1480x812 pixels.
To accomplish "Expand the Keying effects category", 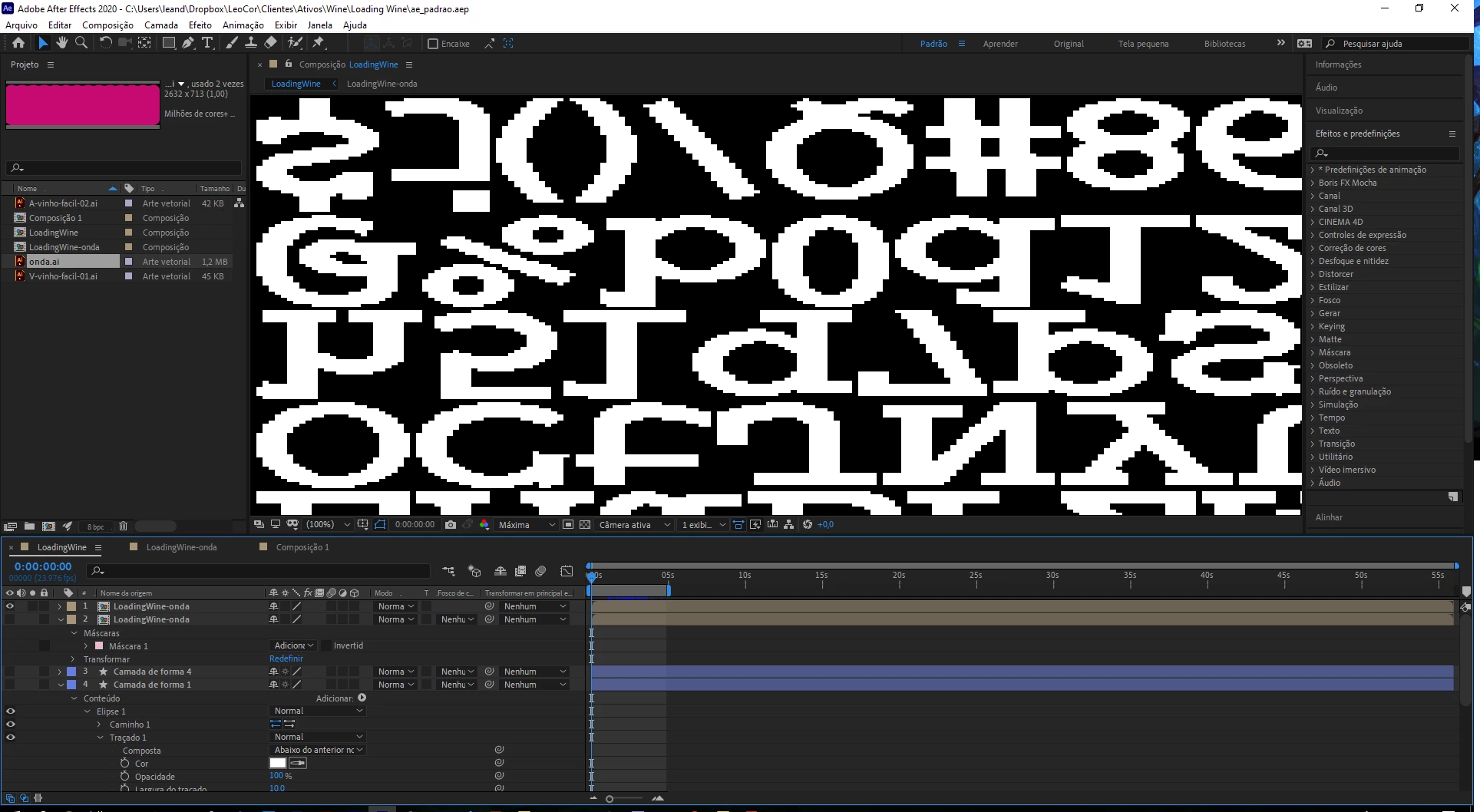I will click(1313, 326).
